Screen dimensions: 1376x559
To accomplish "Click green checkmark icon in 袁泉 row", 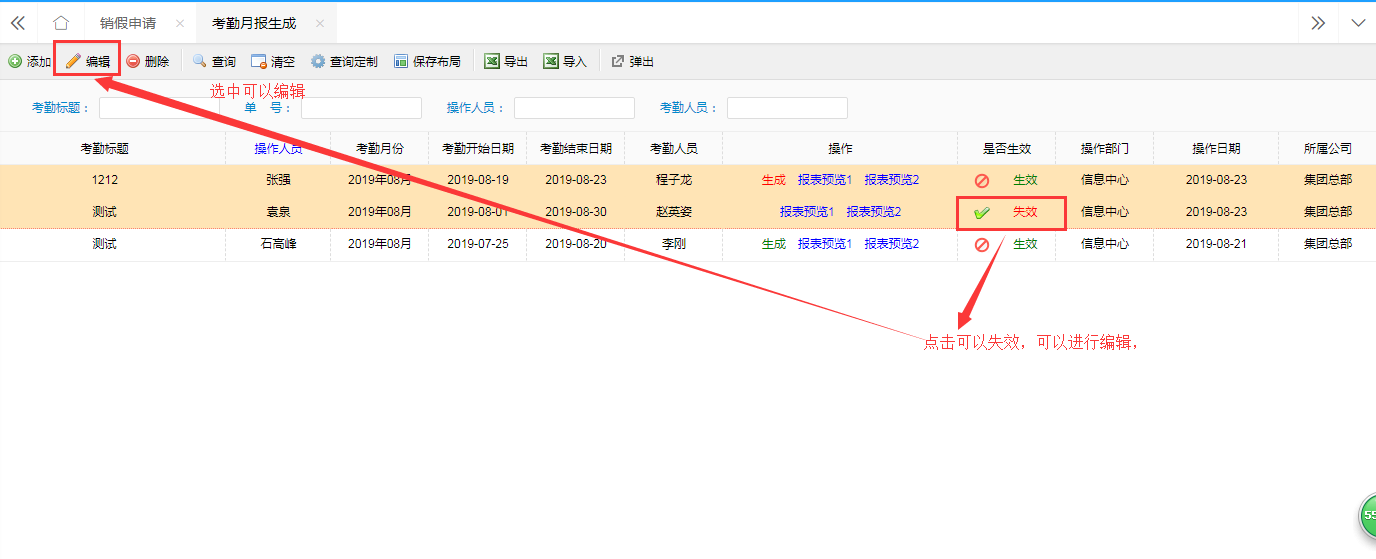I will click(x=982, y=213).
